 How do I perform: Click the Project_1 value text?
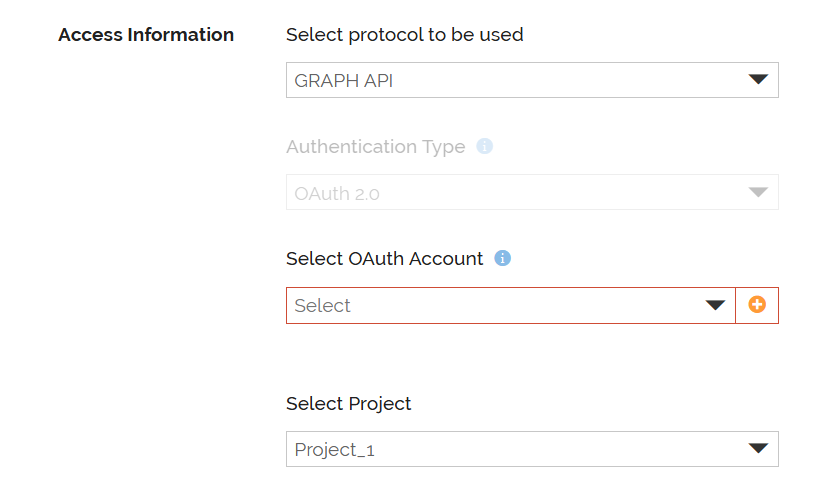coord(334,450)
